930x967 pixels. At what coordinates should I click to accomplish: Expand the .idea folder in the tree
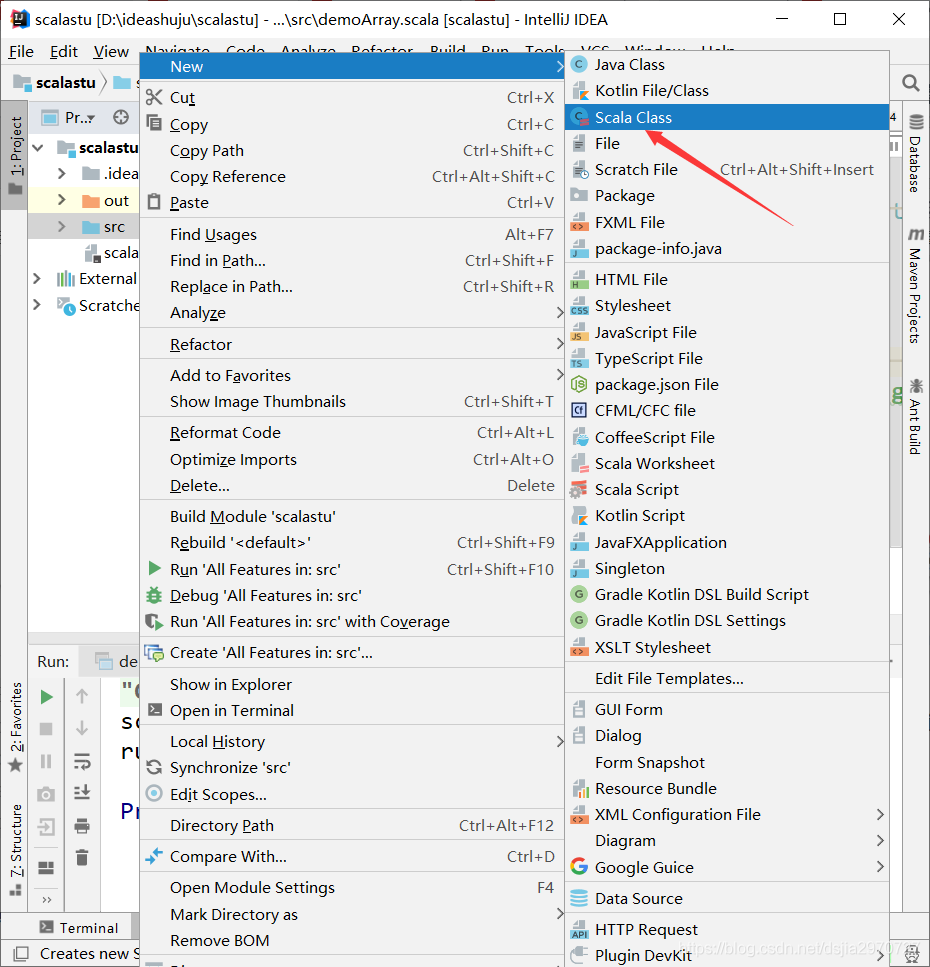tap(61, 173)
